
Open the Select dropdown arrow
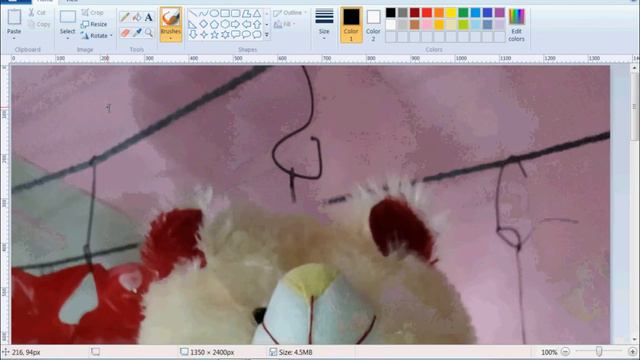(68, 39)
